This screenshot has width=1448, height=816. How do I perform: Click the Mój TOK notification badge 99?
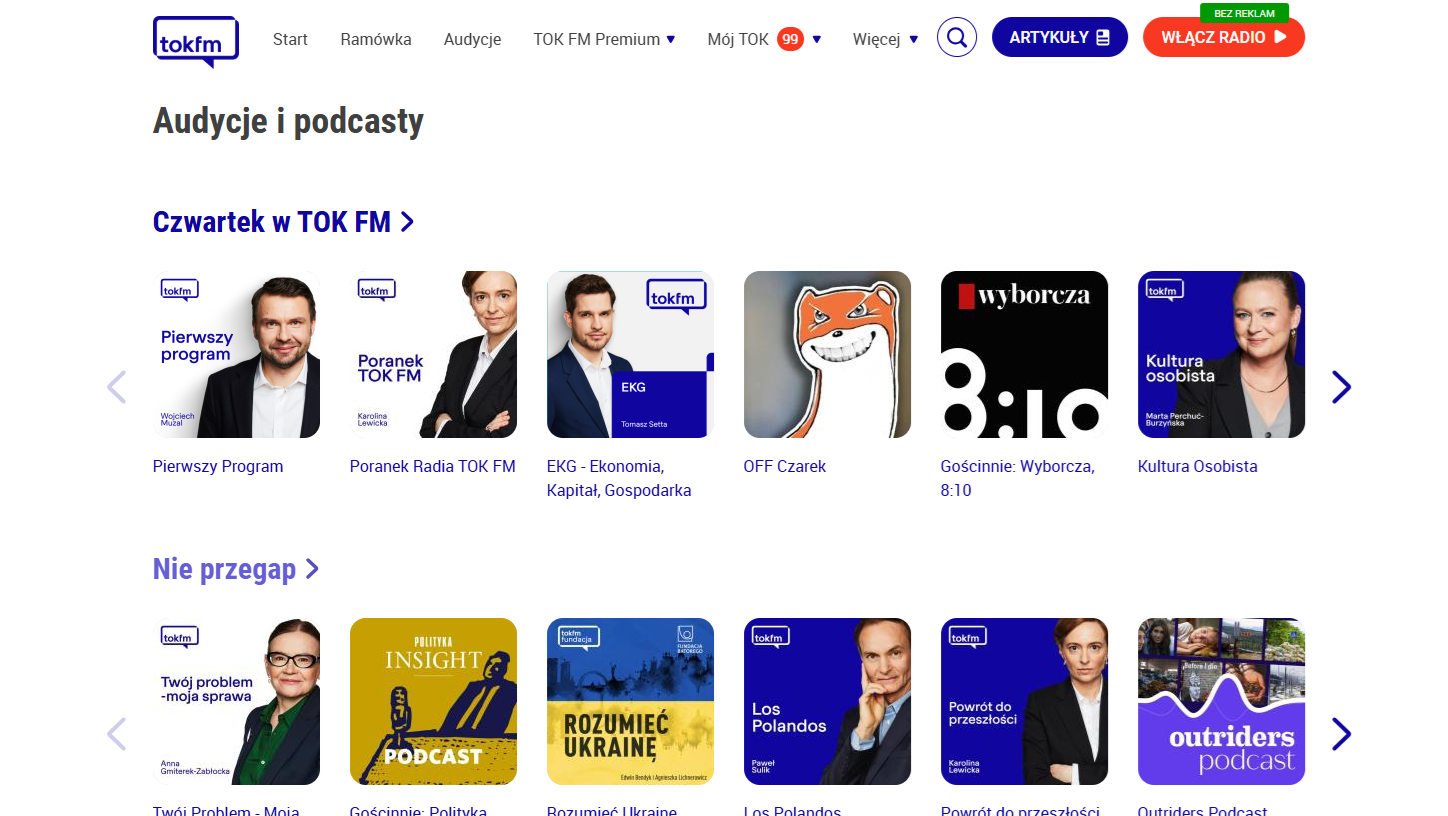click(x=791, y=39)
